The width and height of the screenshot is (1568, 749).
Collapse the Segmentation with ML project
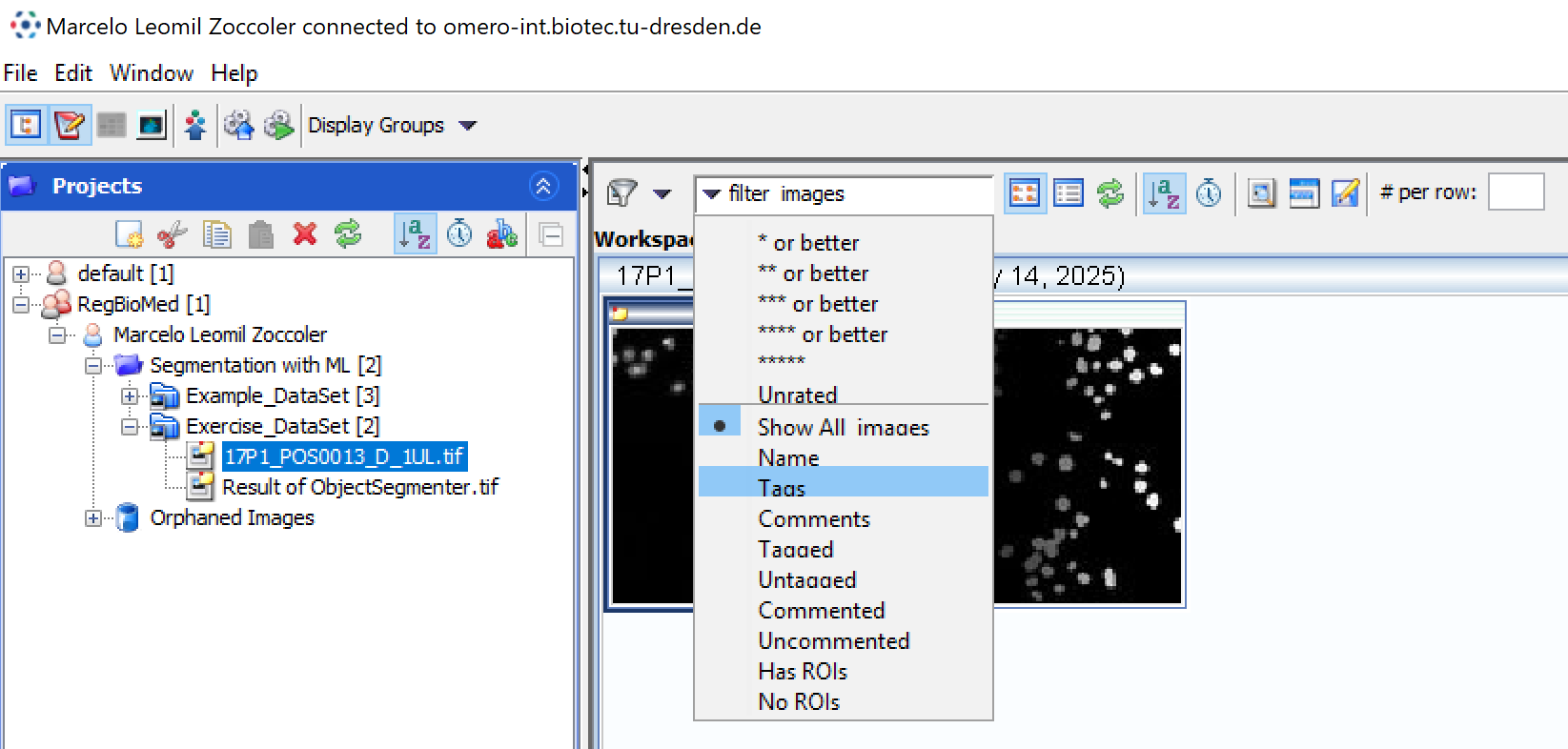[93, 366]
